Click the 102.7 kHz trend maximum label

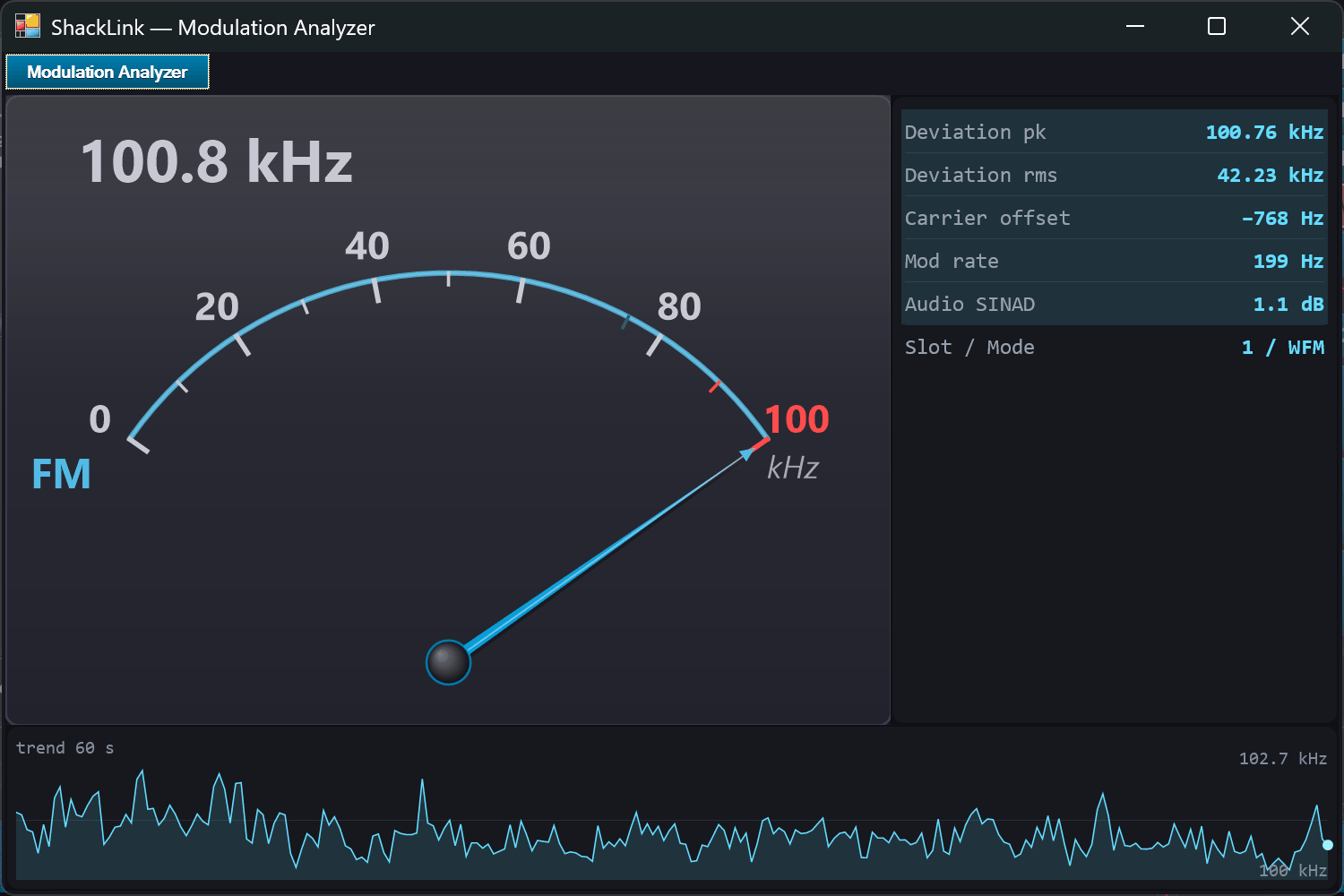(1282, 759)
